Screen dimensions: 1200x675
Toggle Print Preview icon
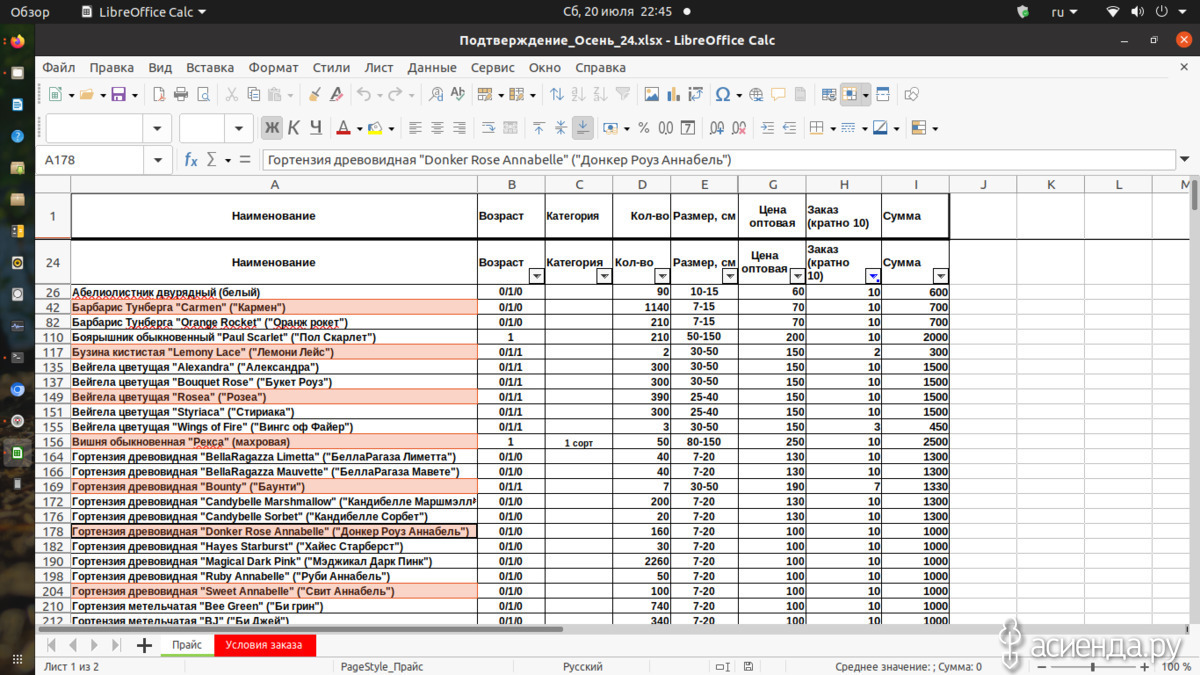204,95
